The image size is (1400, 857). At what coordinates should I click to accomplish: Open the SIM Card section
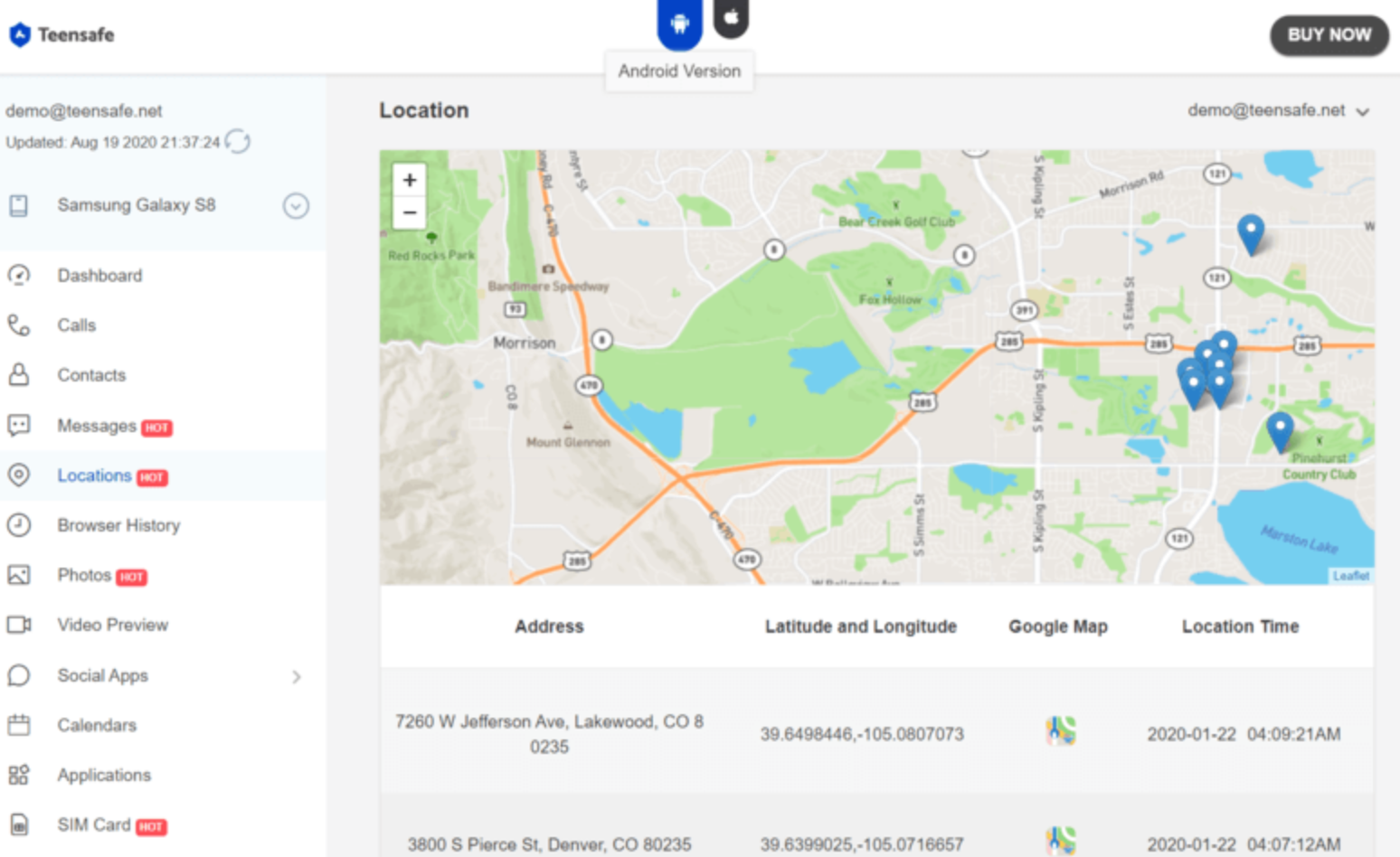tap(94, 824)
